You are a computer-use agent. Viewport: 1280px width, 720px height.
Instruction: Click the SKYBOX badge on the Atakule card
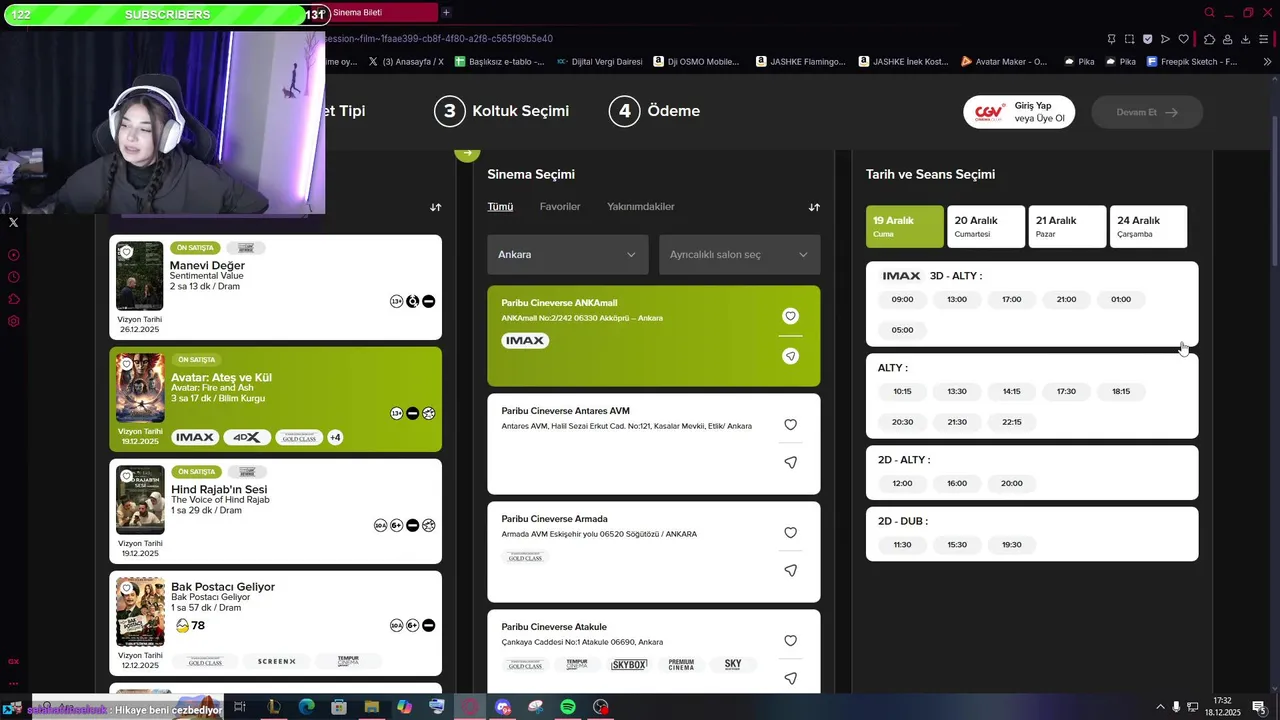(x=629, y=665)
